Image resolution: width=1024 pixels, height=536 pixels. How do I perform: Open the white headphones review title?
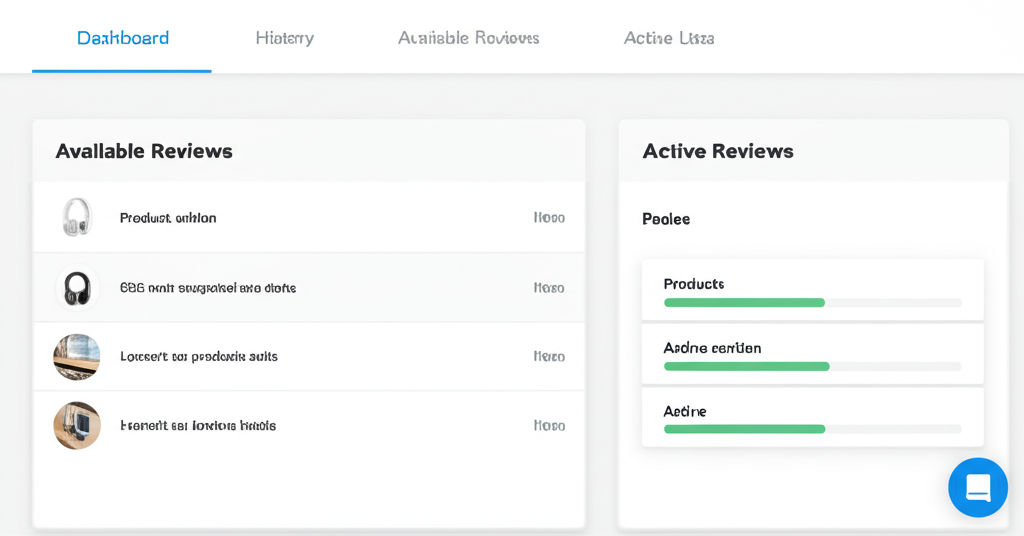click(x=168, y=218)
